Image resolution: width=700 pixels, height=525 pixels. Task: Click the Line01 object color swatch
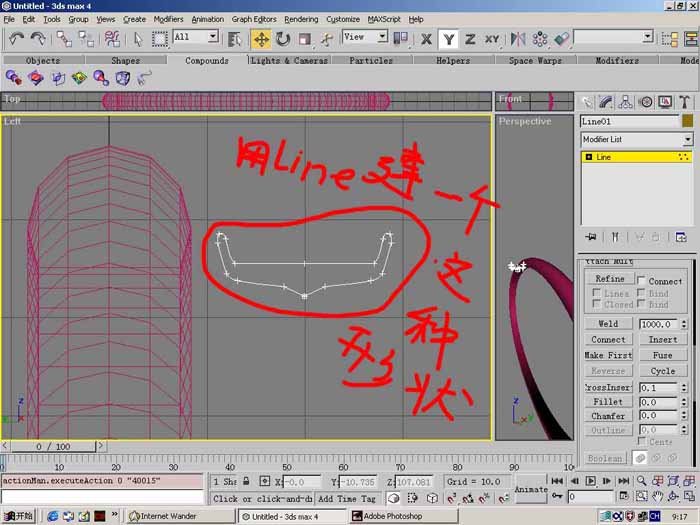coord(688,121)
